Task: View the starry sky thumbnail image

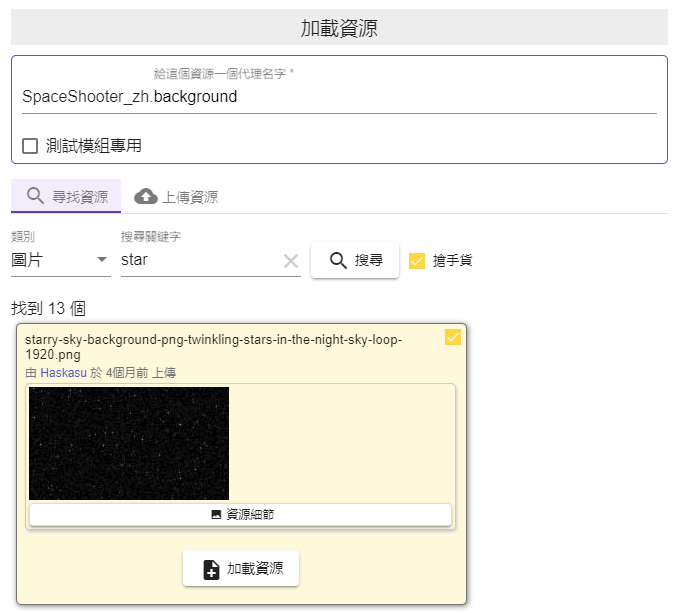Action: click(129, 443)
